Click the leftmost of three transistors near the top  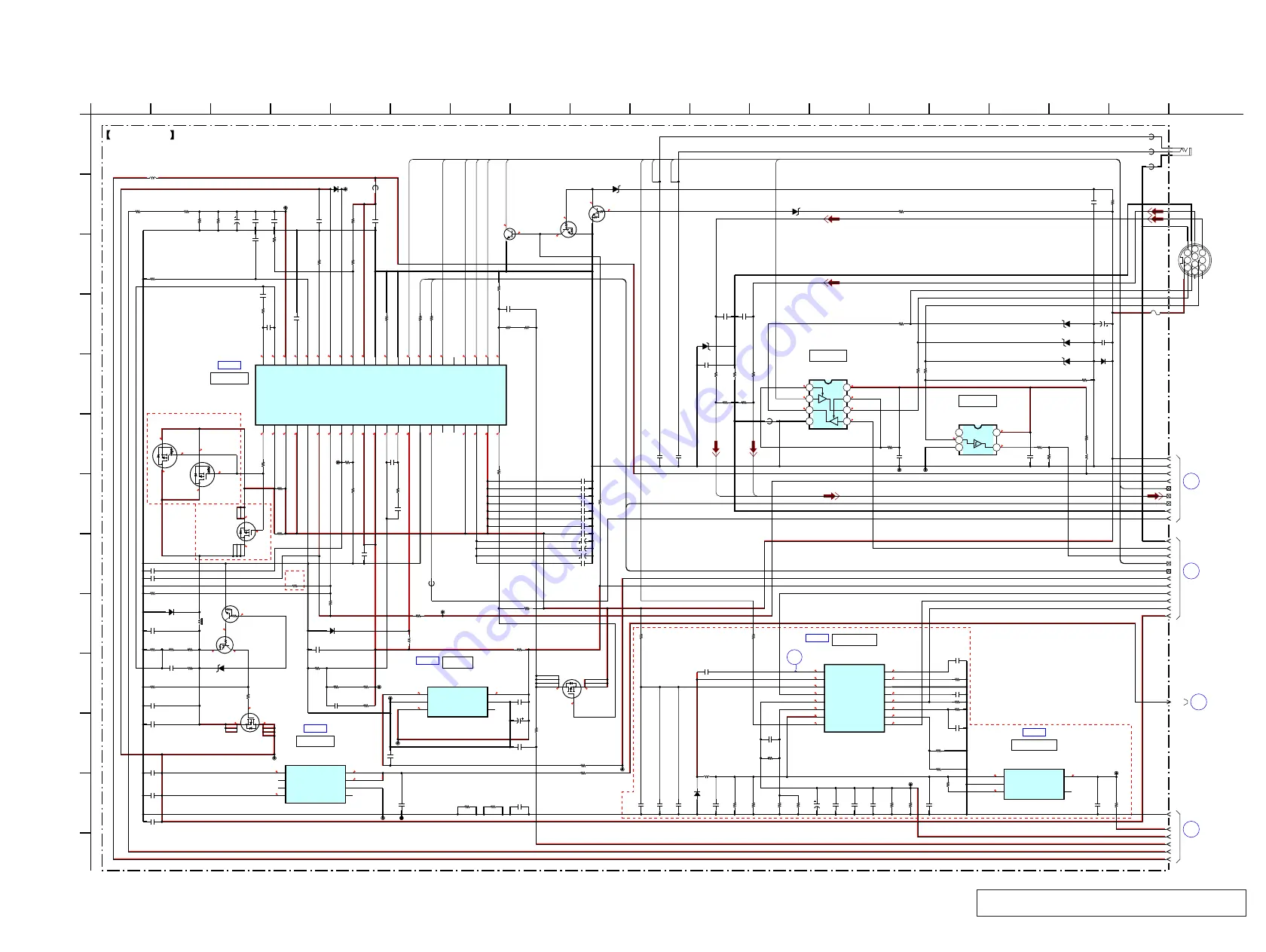click(510, 234)
